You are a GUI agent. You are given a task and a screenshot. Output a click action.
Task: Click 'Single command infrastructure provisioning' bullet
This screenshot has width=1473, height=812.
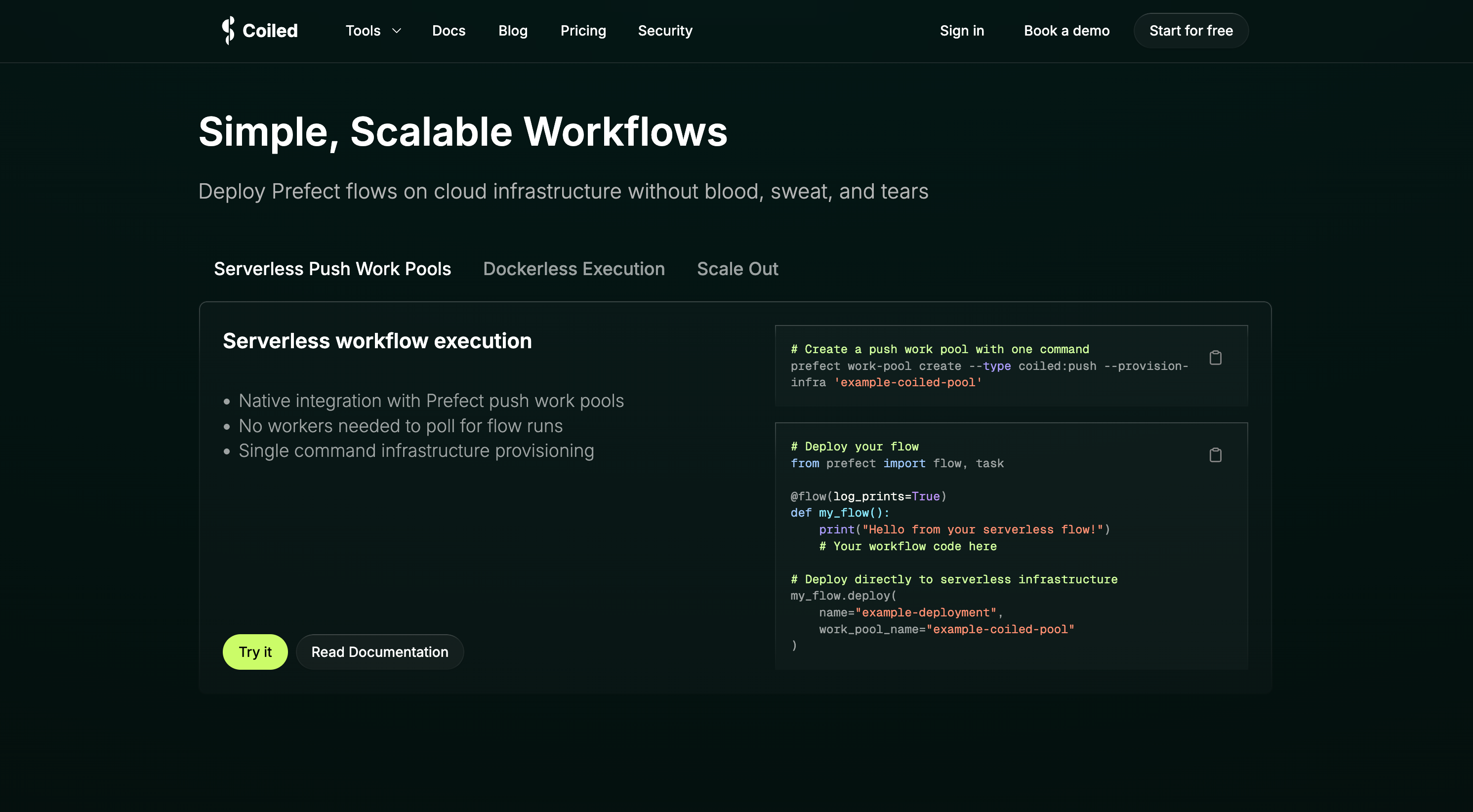416,450
